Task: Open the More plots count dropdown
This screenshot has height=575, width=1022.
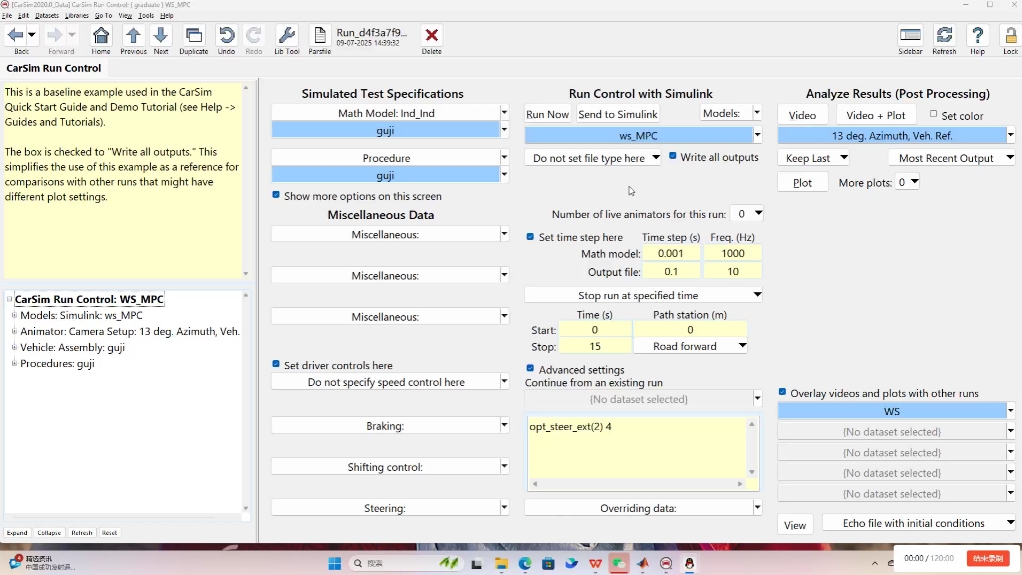Action: 907,183
